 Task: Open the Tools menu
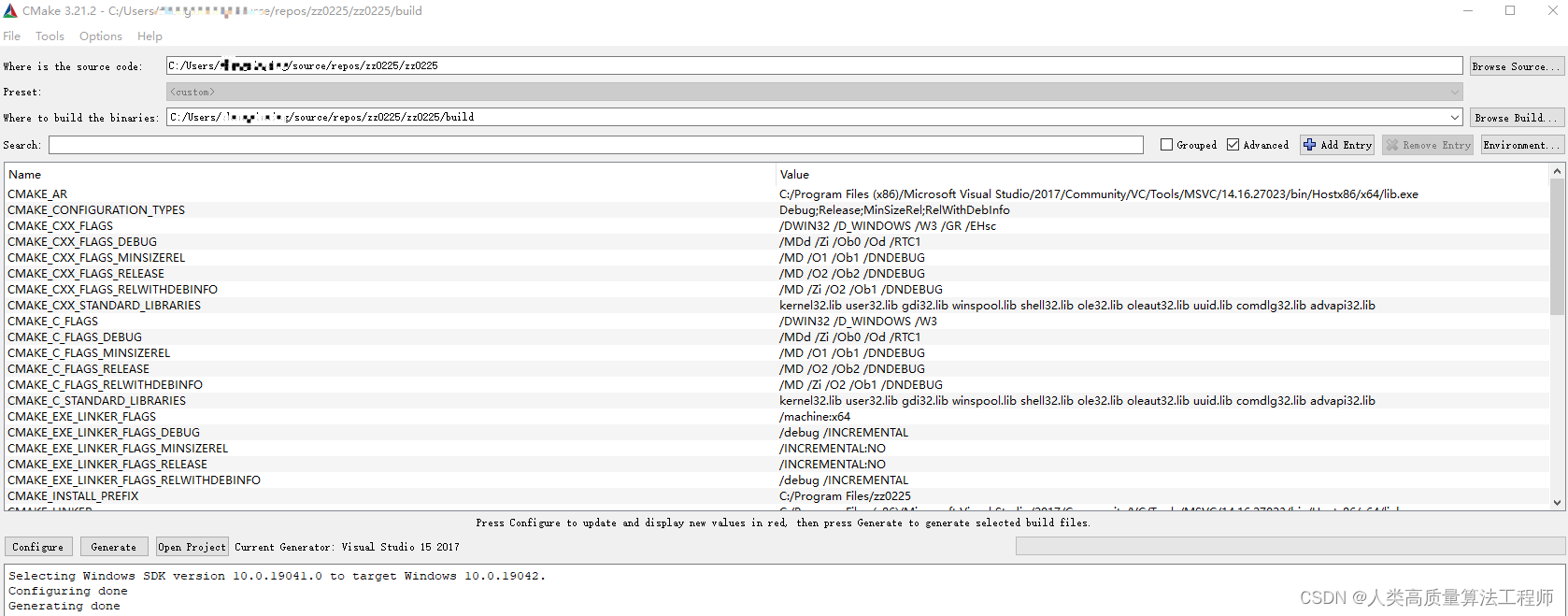(x=50, y=36)
